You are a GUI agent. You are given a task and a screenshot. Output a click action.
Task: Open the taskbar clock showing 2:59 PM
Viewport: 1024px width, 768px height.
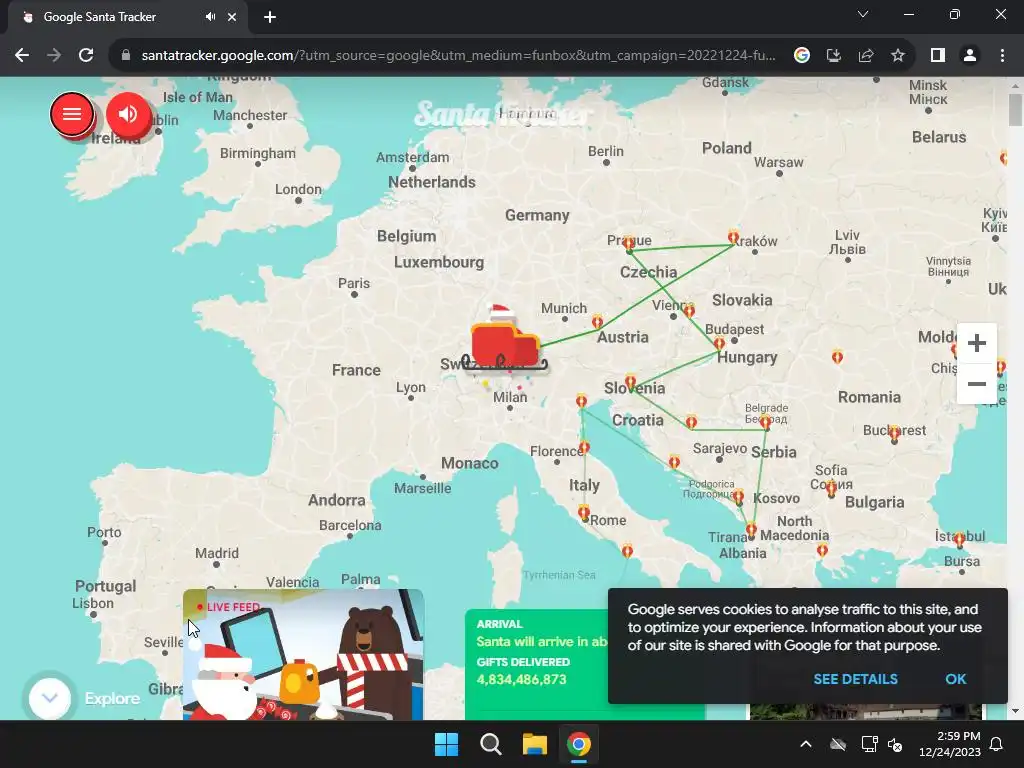point(950,744)
